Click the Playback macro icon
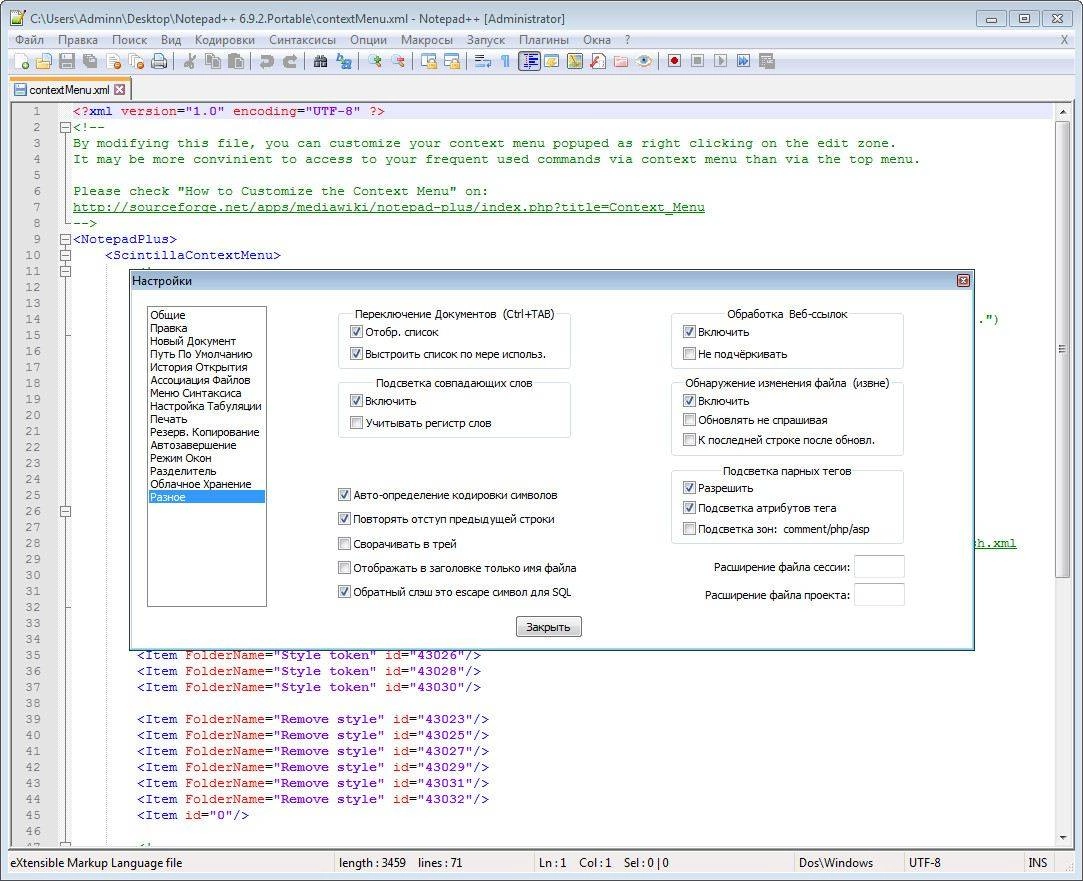This screenshot has height=881, width=1083. pyautogui.click(x=720, y=61)
